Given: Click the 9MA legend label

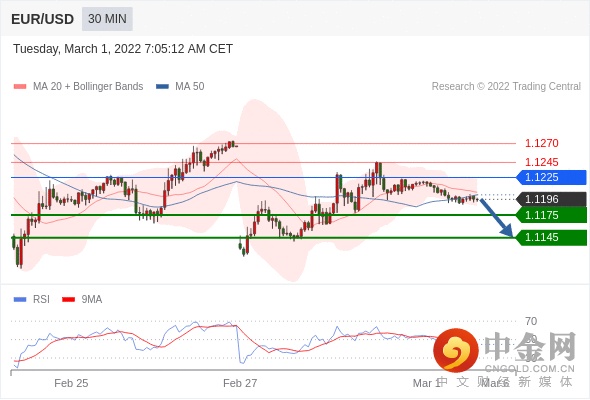Looking at the screenshot, I should coord(92,300).
